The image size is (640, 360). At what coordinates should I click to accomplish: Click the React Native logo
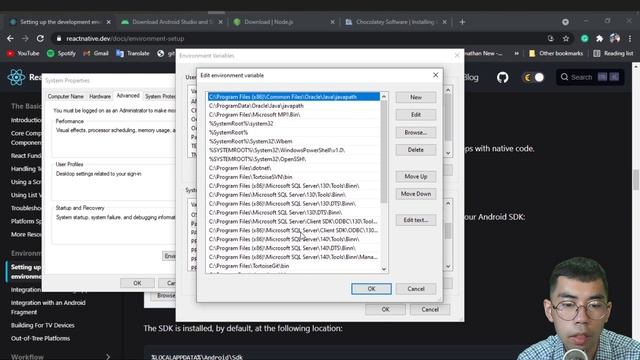coord(16,77)
